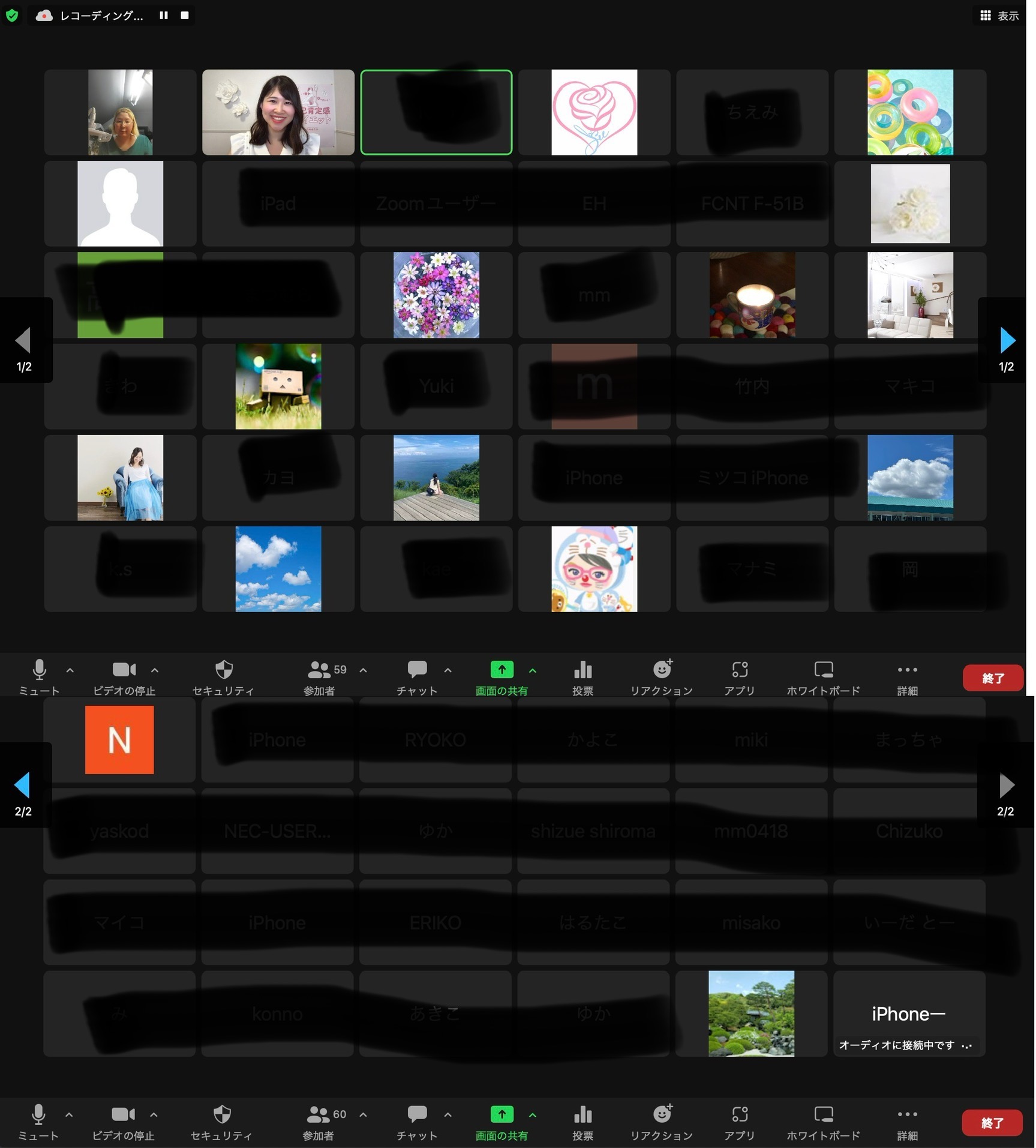Expand share options arrow beside lower 画面の共有
Screen dimensions: 1036x1148
point(533,1114)
